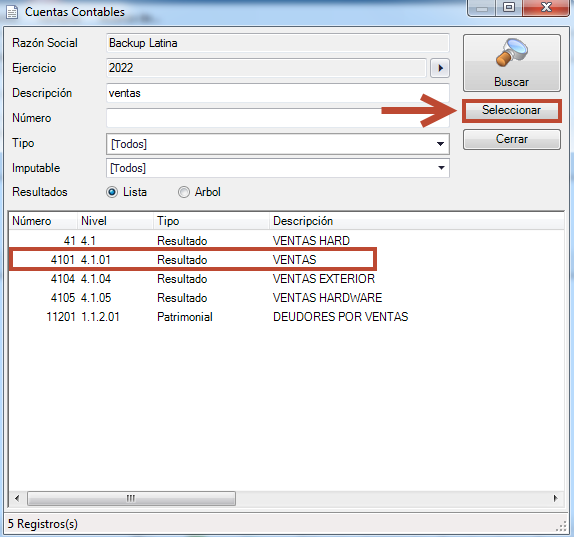The height and width of the screenshot is (537, 574).
Task: Select the DEUDORES POR VENTAS row
Action: [x=286, y=317]
